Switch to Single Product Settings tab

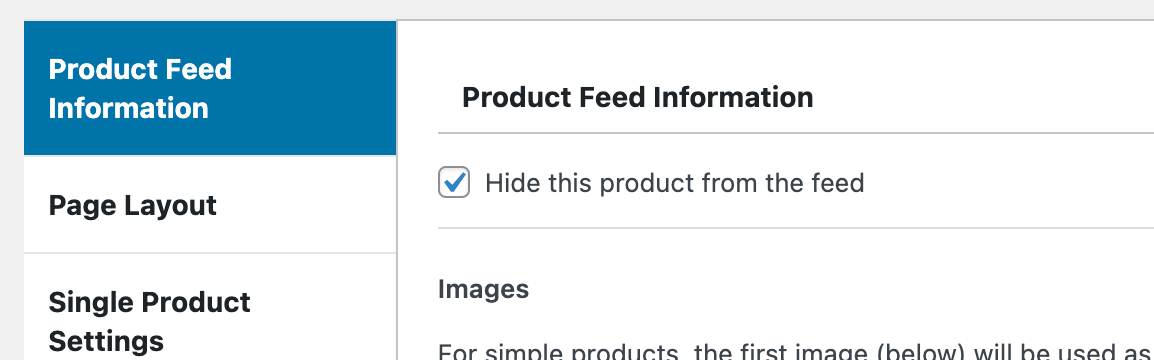(210, 322)
